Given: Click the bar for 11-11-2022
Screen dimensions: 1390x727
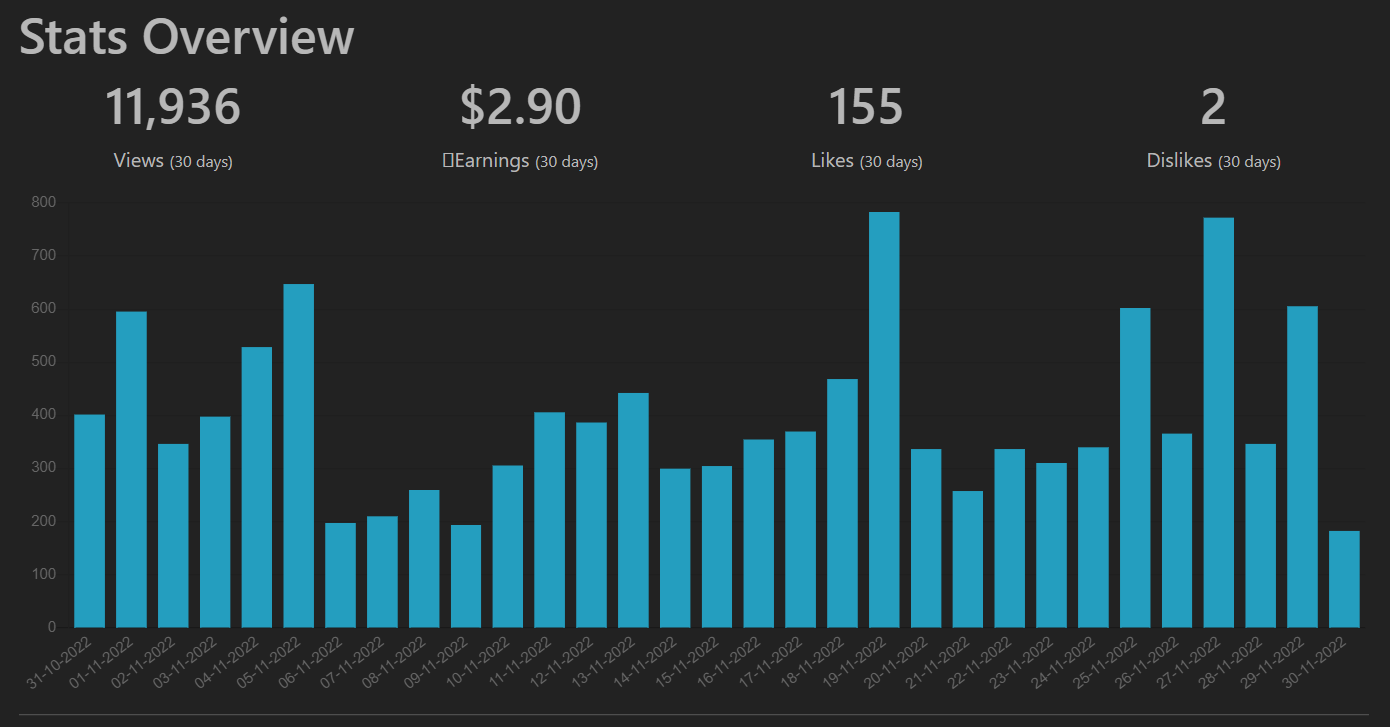Looking at the screenshot, I should click(550, 520).
